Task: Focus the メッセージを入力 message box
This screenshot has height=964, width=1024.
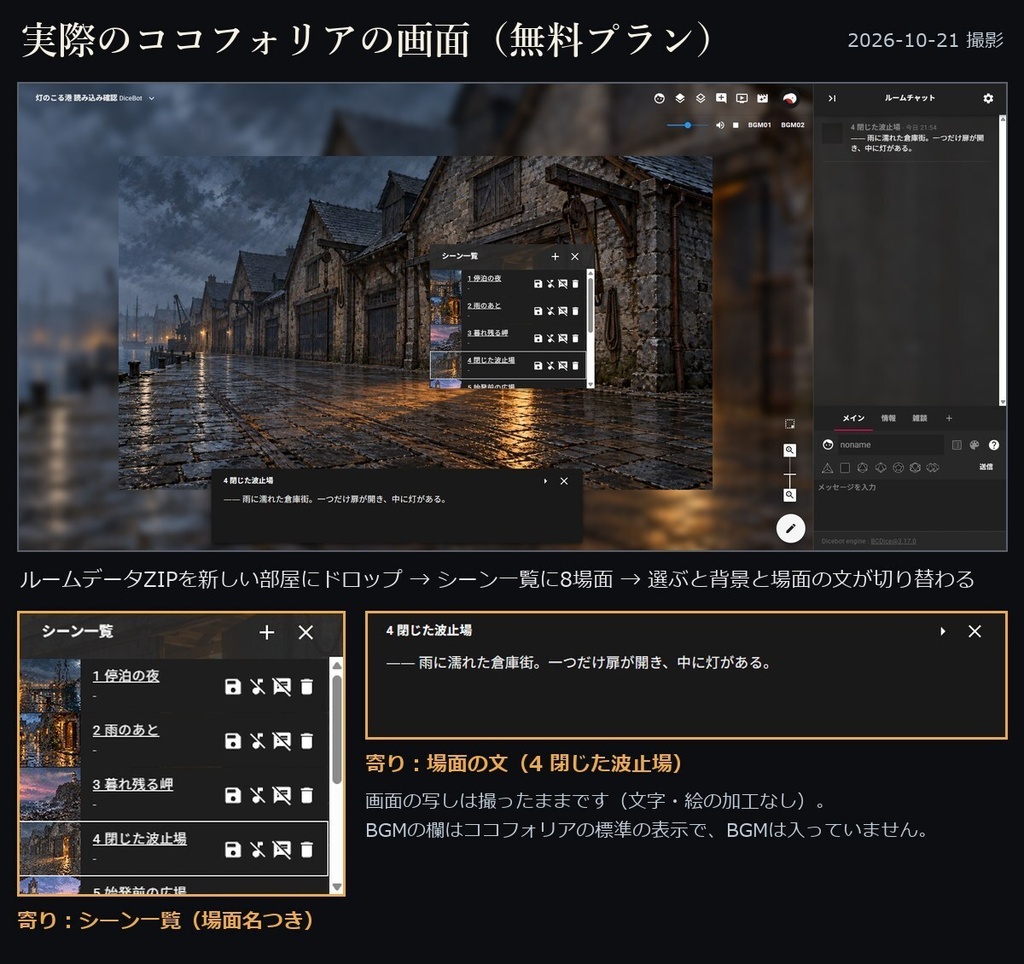Action: pos(909,506)
